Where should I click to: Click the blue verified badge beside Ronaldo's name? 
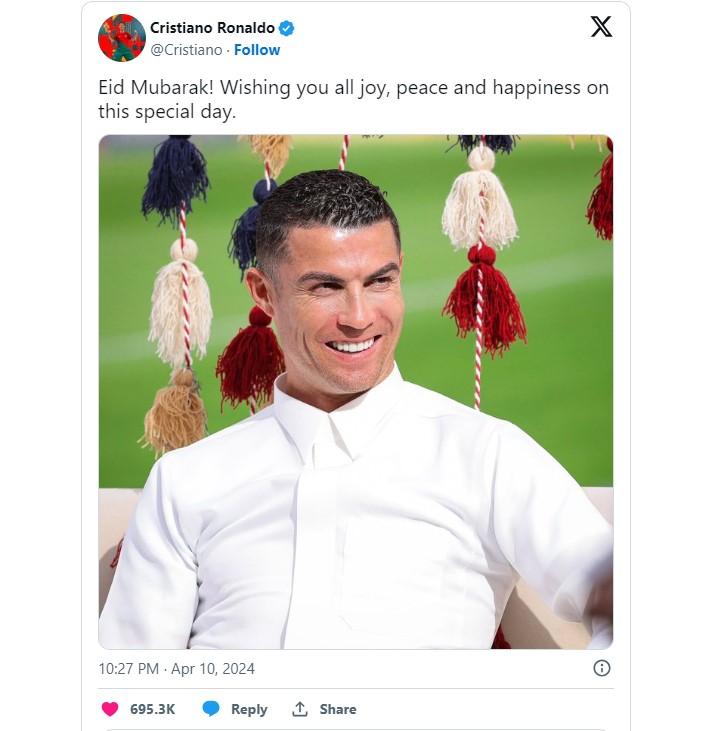(286, 28)
